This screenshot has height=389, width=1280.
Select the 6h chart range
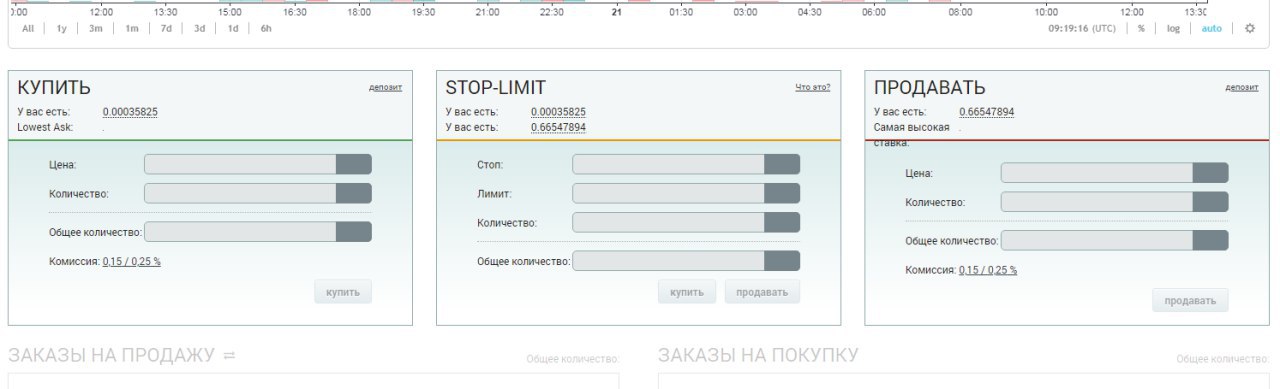point(266,28)
